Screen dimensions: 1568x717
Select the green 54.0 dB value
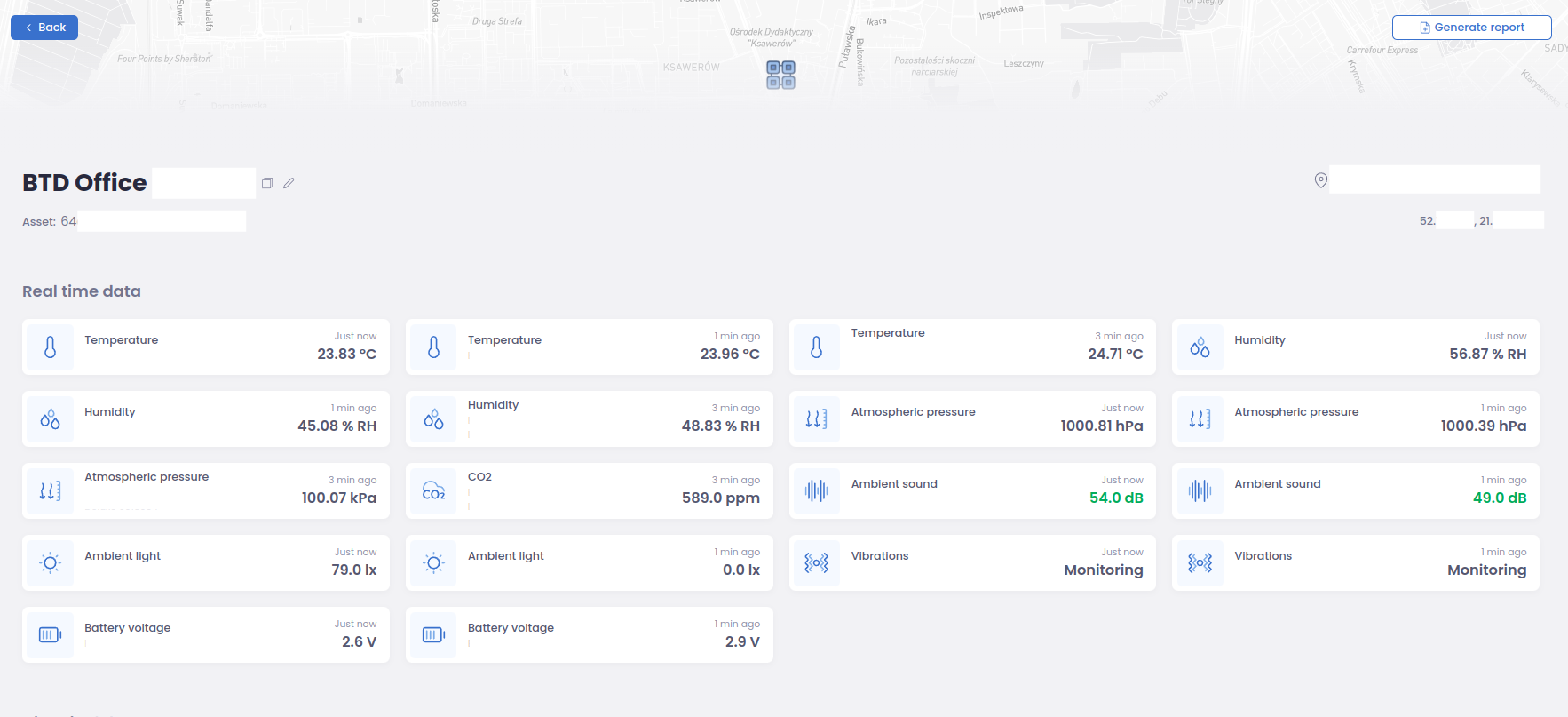tap(1116, 498)
